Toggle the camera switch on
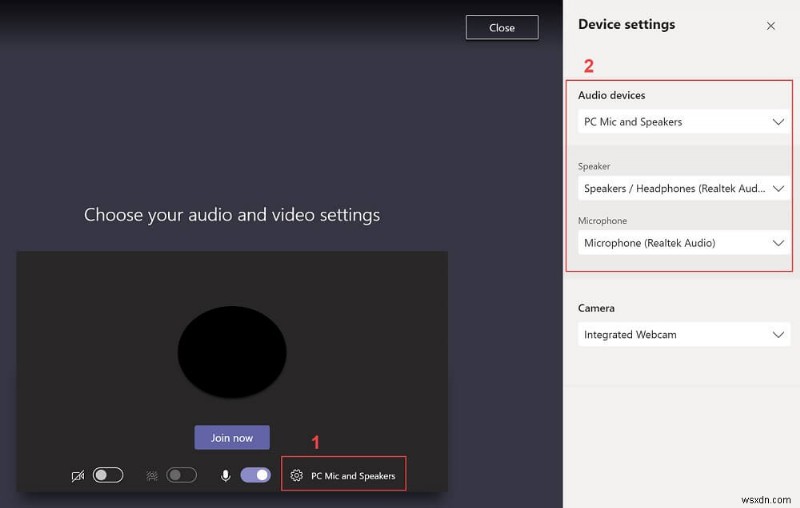 108,475
